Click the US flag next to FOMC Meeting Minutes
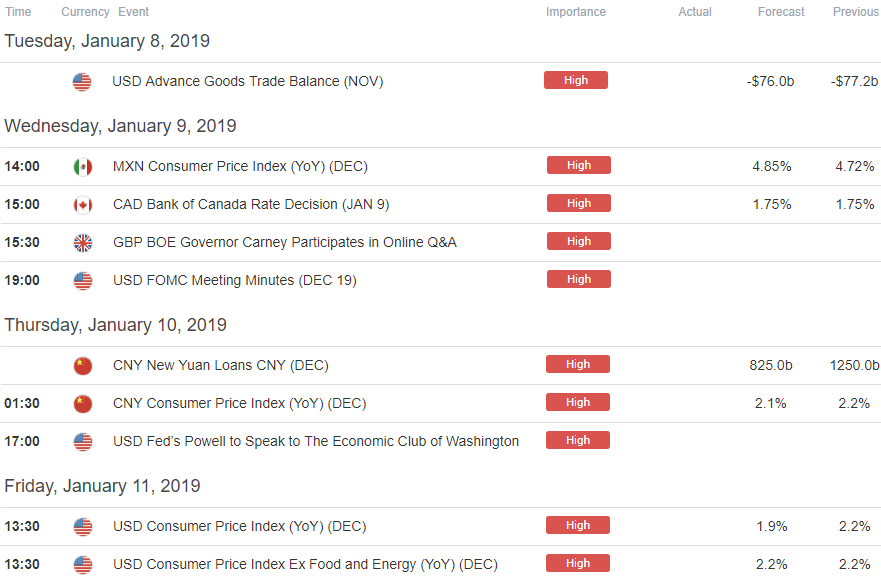Viewport: 881px width, 581px height. click(83, 281)
